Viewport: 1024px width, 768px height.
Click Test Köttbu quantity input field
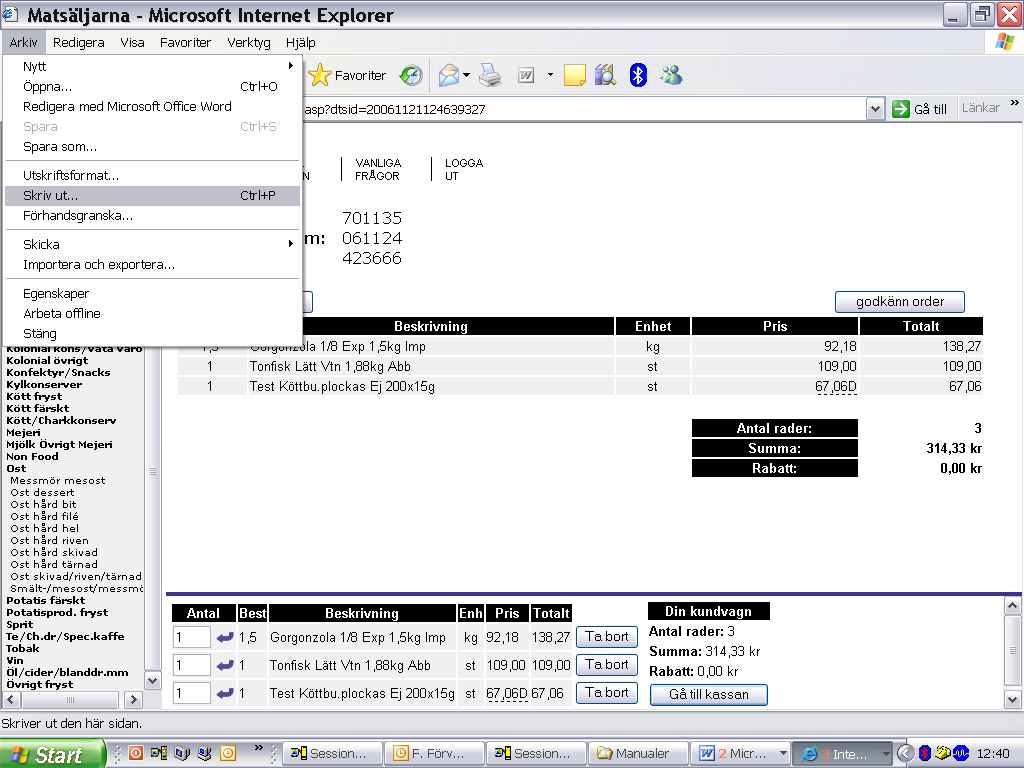[192, 693]
